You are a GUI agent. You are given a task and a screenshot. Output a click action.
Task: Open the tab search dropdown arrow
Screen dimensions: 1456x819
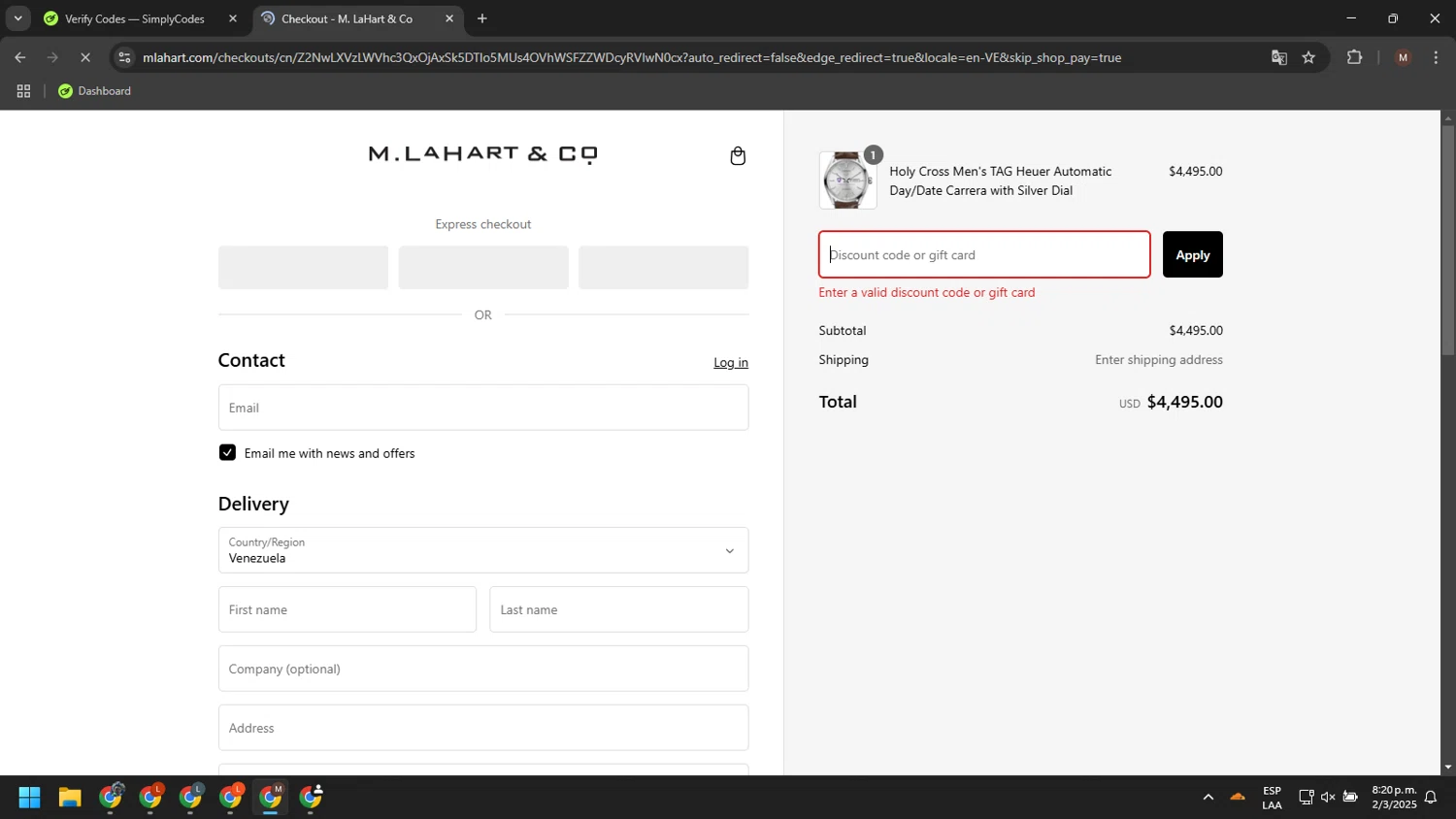17,18
